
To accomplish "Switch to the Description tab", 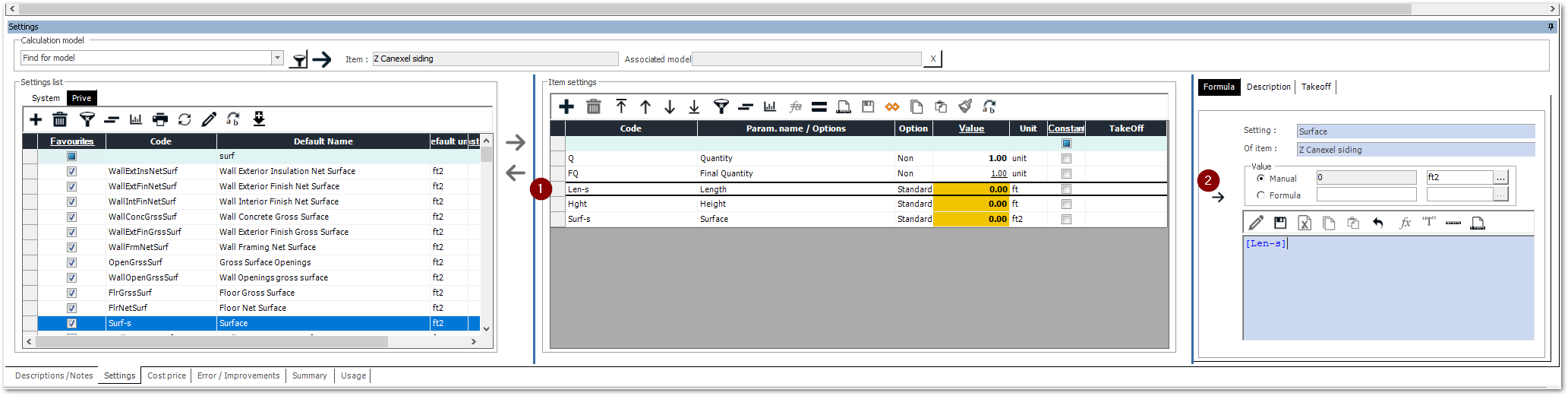I will pyautogui.click(x=1268, y=87).
